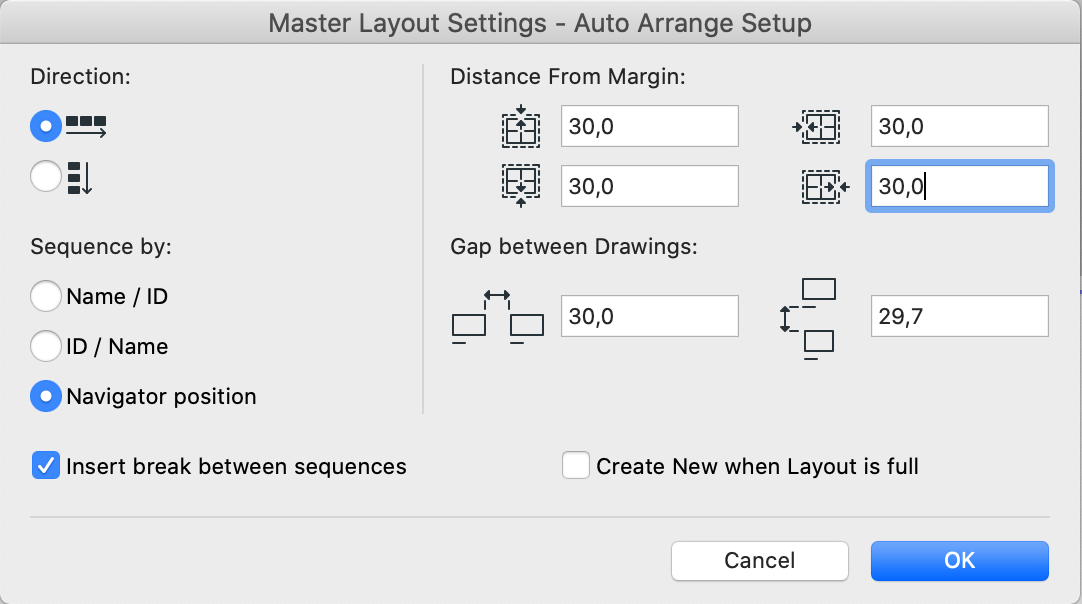Select the vertical direction radio button
The width and height of the screenshot is (1082, 604).
(46, 176)
